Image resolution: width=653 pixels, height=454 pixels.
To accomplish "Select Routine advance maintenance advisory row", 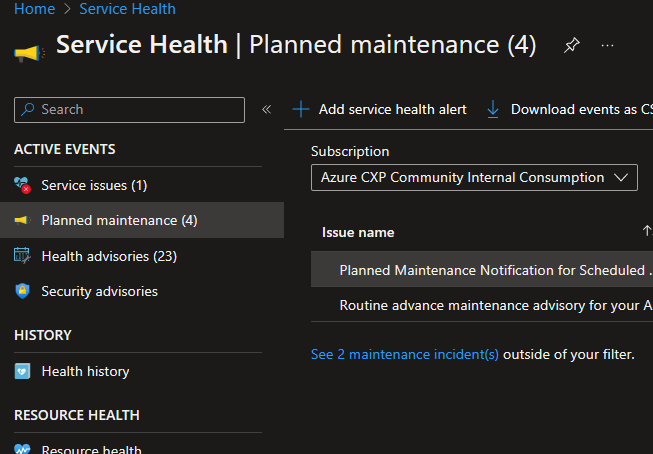I will click(482, 304).
